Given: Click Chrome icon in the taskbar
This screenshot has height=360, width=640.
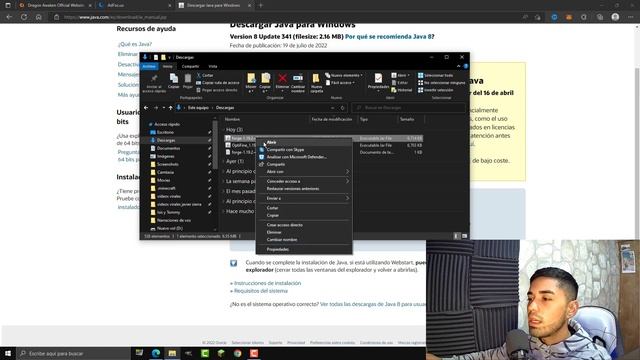Looking at the screenshot, I should (238, 353).
